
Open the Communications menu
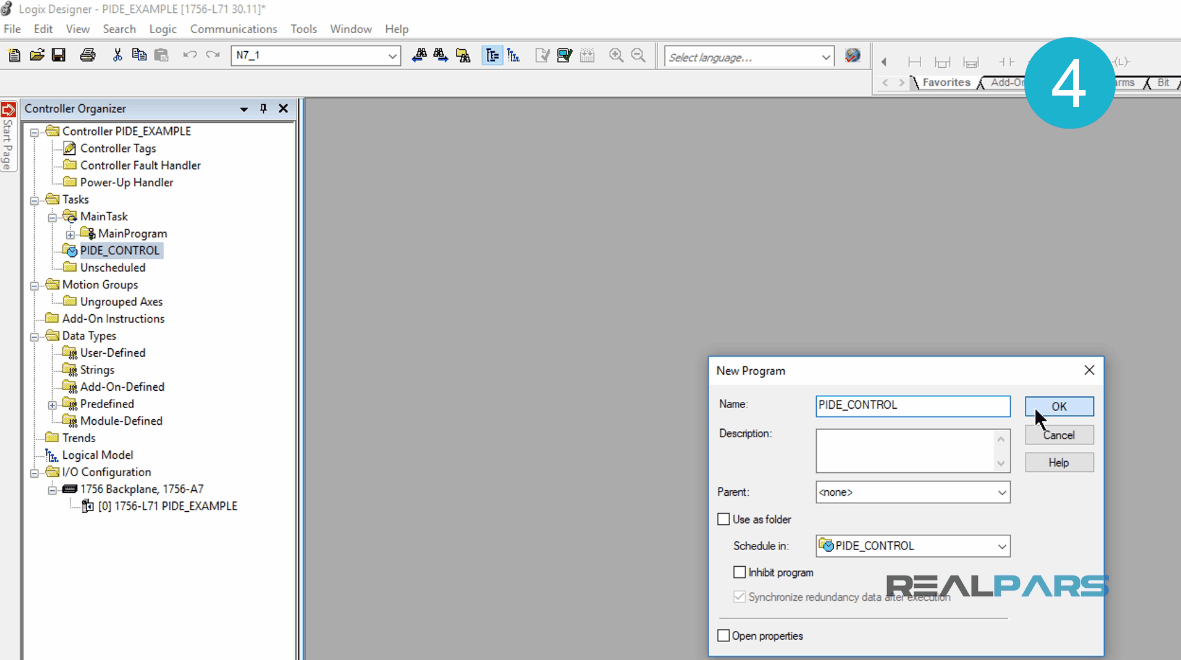point(233,29)
